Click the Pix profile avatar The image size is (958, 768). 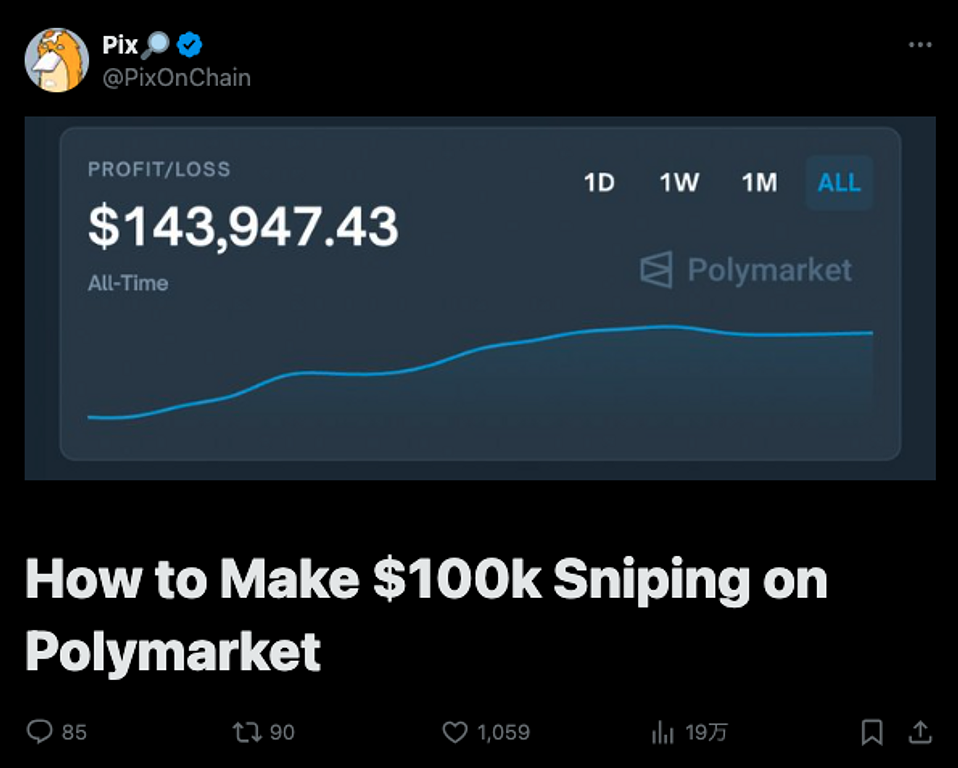click(56, 60)
